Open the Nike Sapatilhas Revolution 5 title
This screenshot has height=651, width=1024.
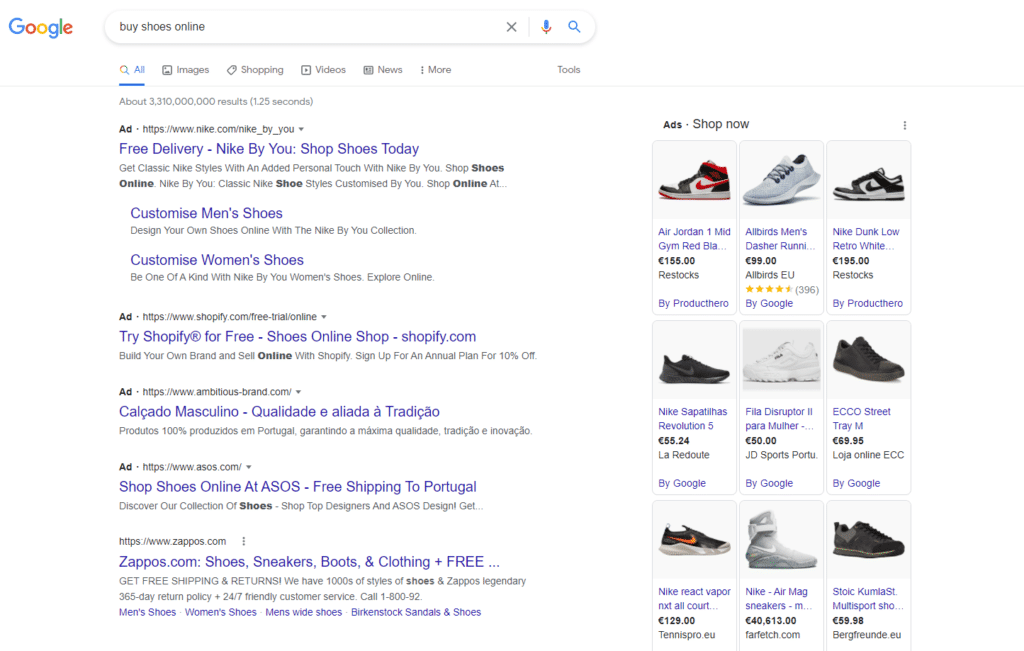692,419
